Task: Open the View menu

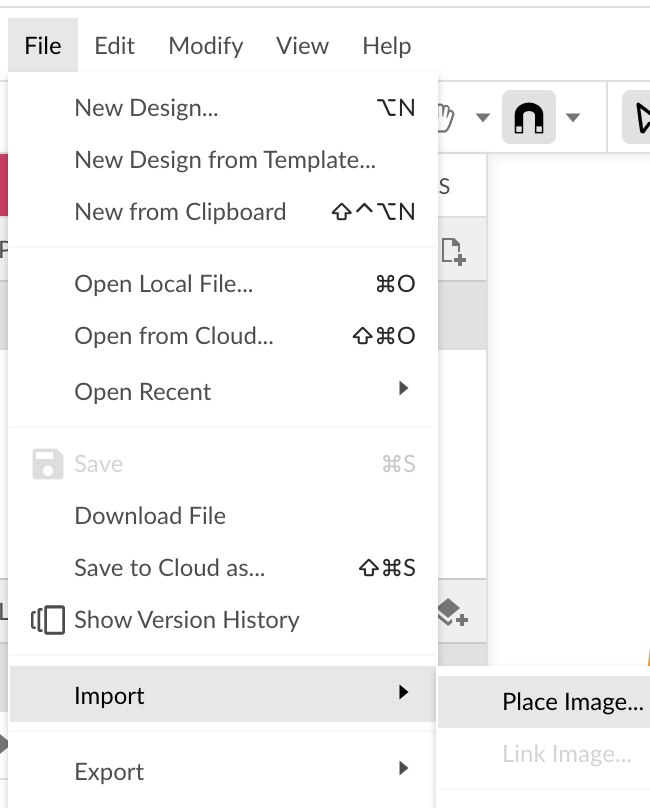Action: (302, 46)
